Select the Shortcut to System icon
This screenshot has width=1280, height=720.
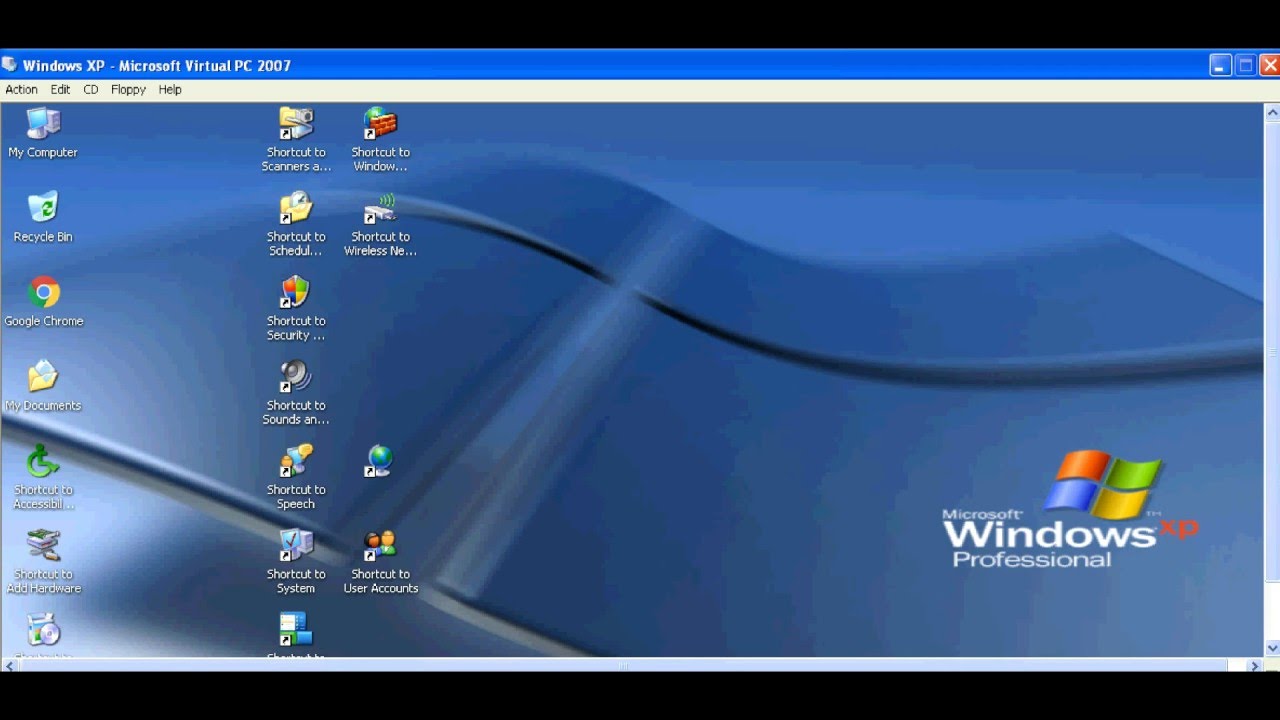point(296,561)
